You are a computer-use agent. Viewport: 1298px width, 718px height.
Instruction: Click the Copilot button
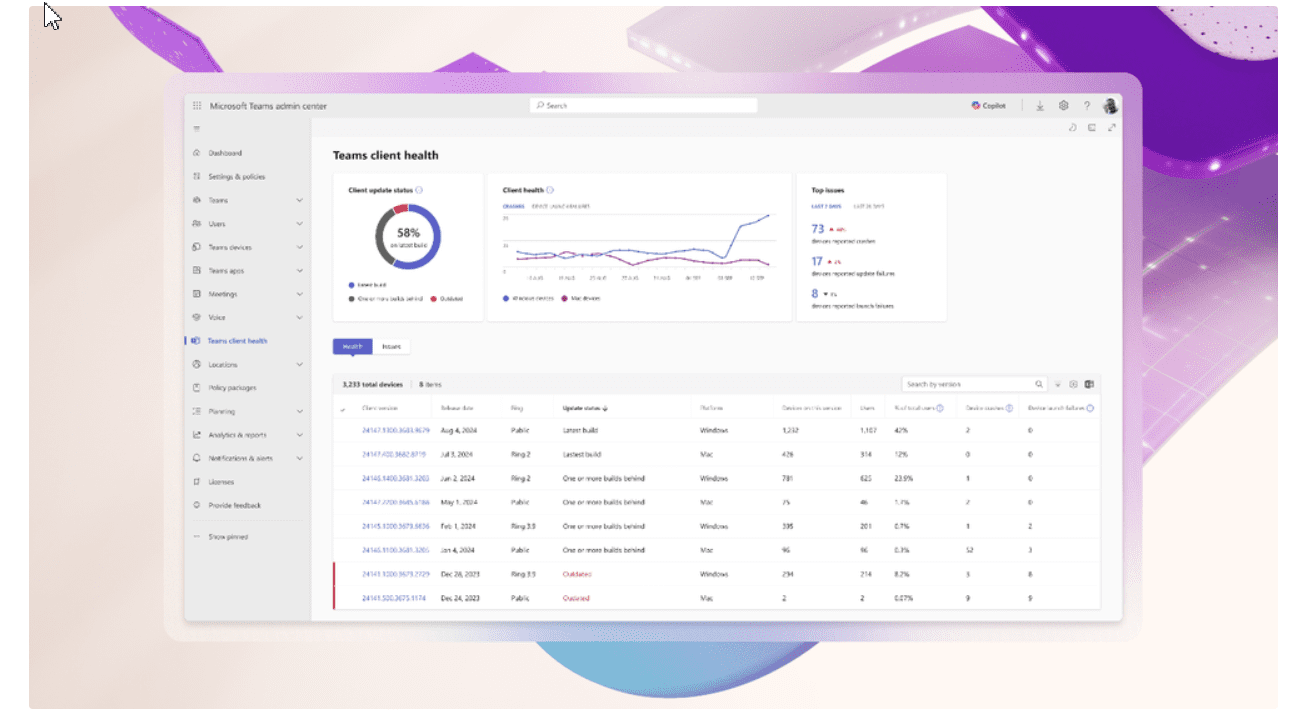tap(989, 106)
